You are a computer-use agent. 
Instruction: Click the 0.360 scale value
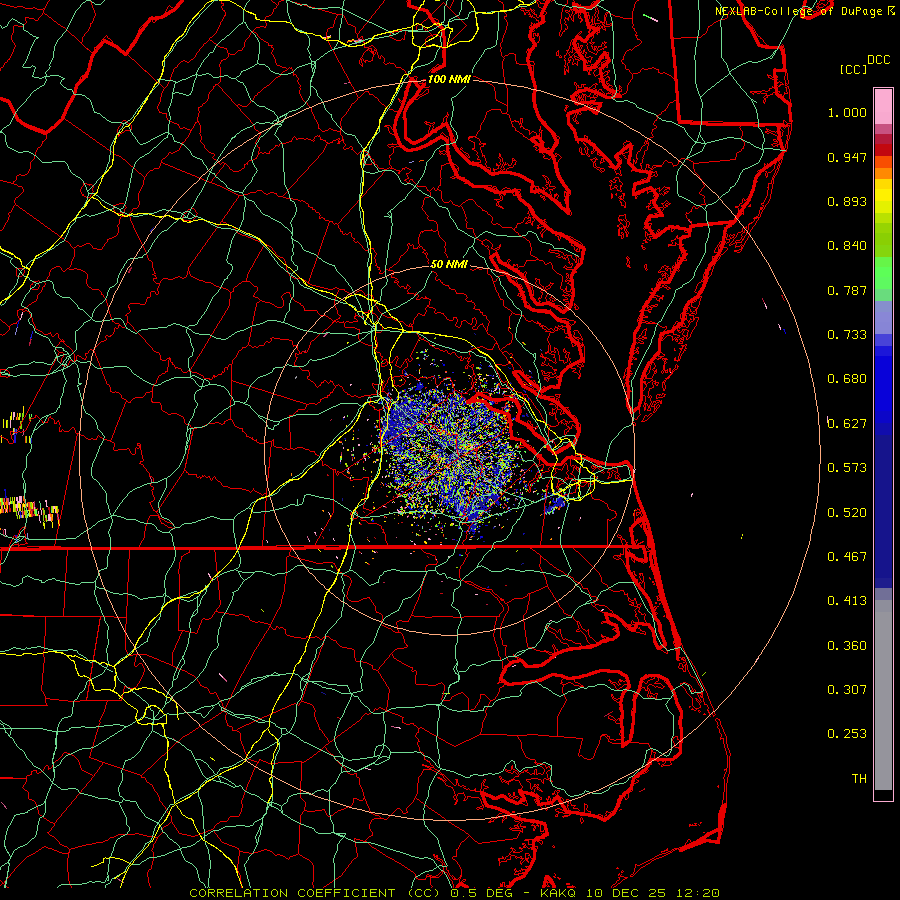pyautogui.click(x=847, y=646)
